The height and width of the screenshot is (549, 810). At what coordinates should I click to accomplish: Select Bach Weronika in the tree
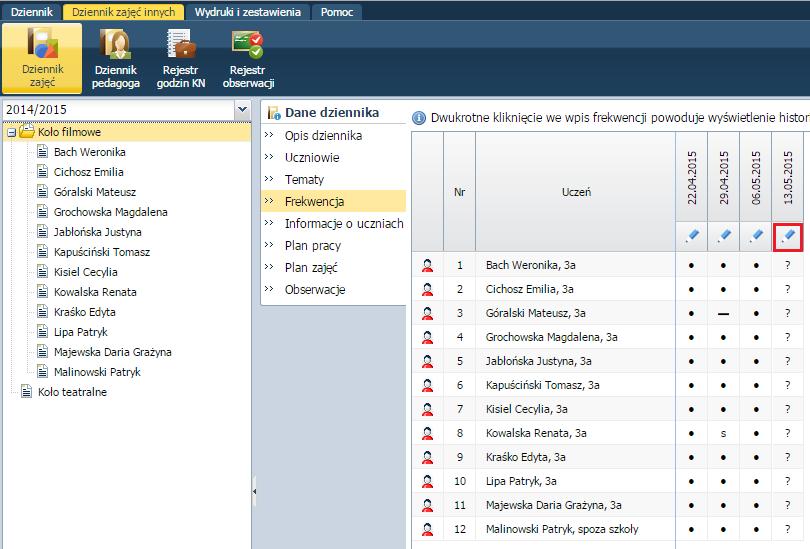89,152
